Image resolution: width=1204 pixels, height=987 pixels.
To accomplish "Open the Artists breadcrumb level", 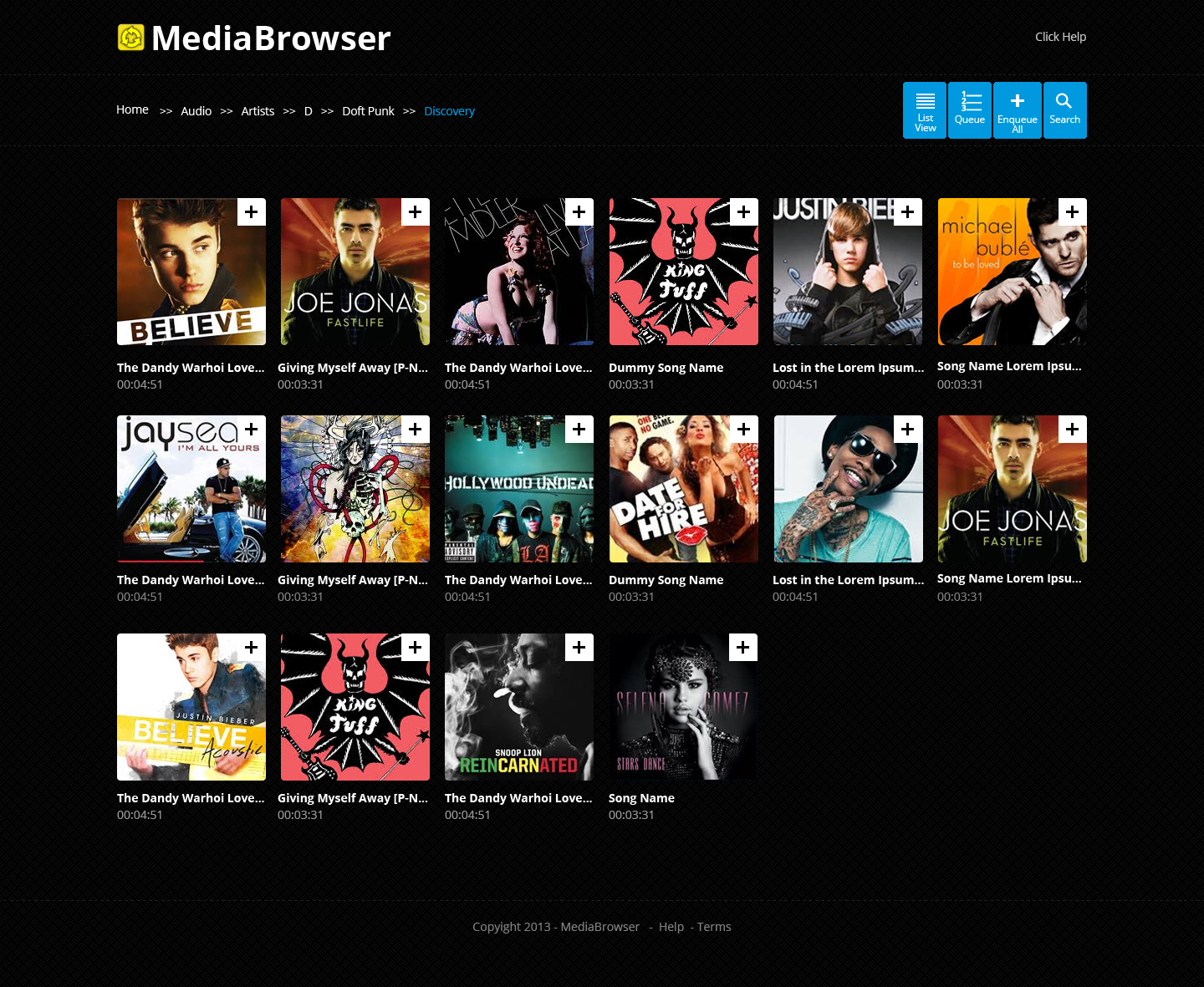I will tap(258, 111).
